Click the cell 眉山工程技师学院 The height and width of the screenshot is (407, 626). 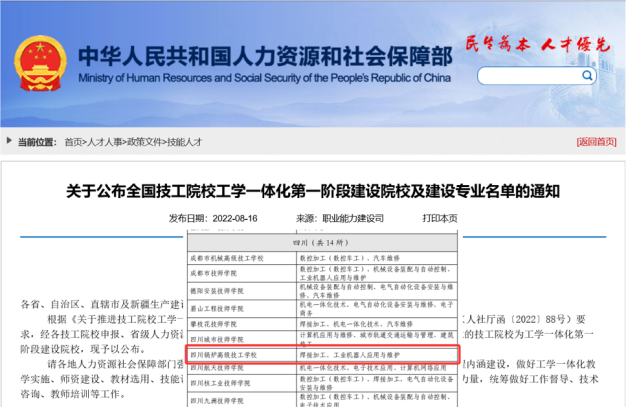coord(242,308)
